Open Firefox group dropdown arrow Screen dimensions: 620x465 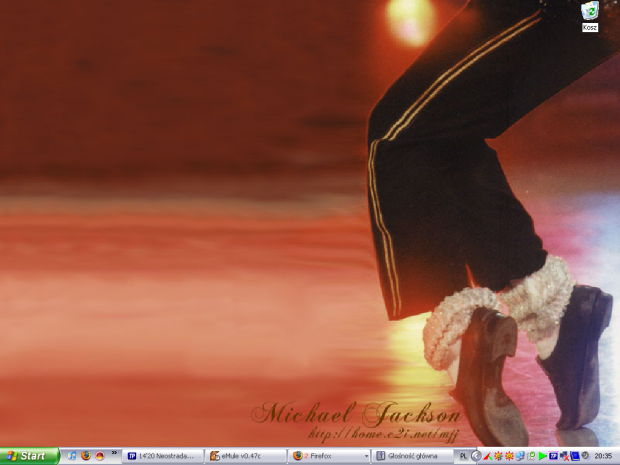point(366,456)
